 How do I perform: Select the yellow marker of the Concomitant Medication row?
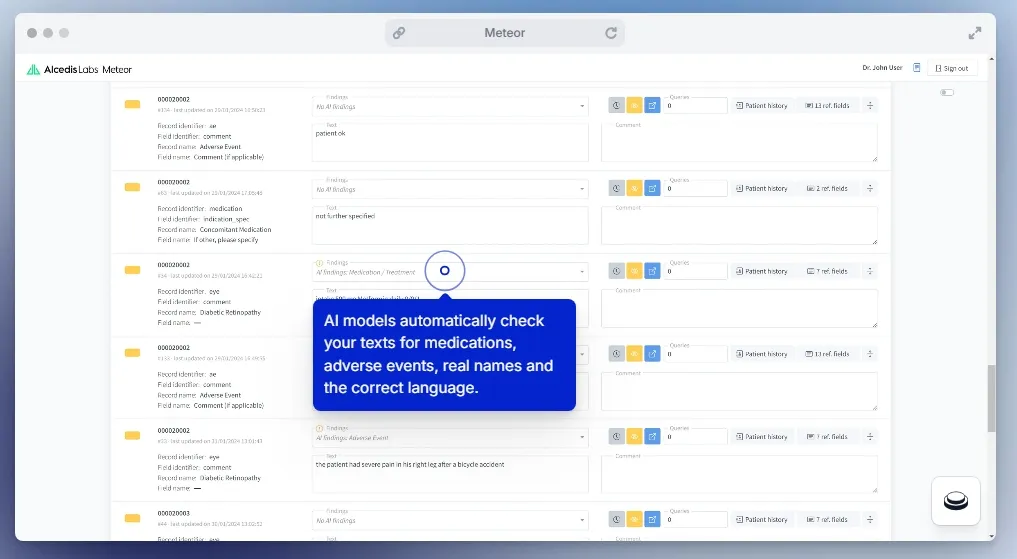[x=132, y=187]
